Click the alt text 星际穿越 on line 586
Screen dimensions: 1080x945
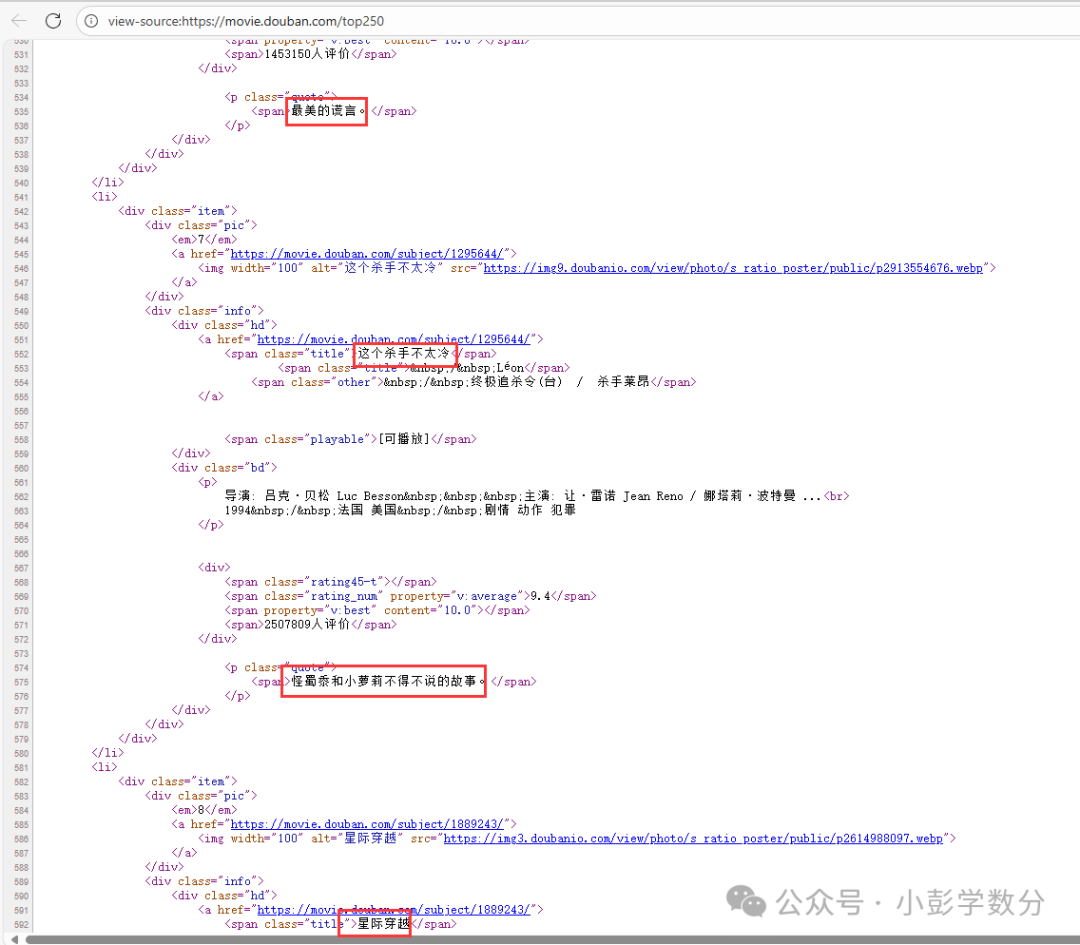click(371, 838)
